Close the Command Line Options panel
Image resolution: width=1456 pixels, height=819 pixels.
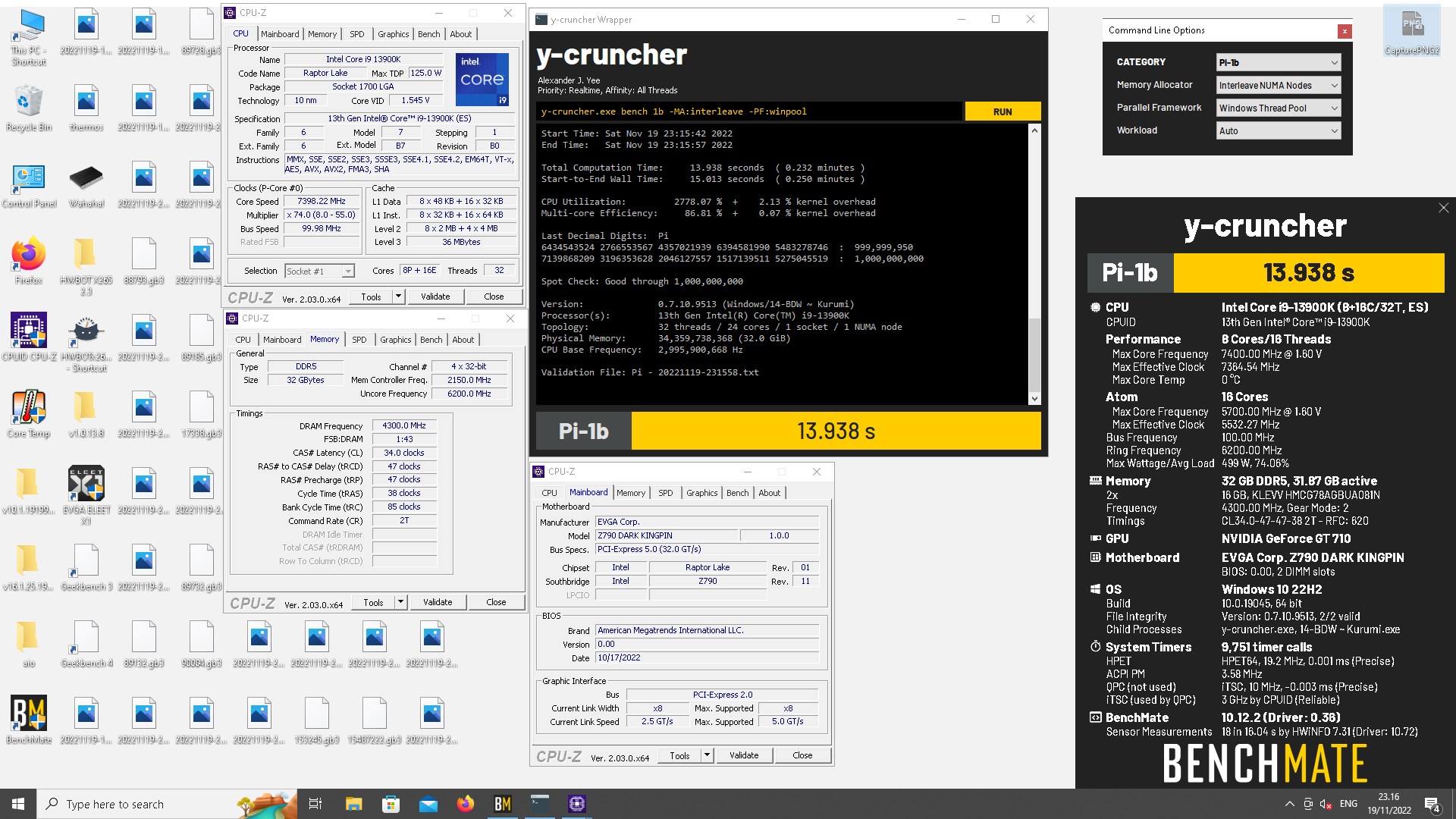(1345, 31)
